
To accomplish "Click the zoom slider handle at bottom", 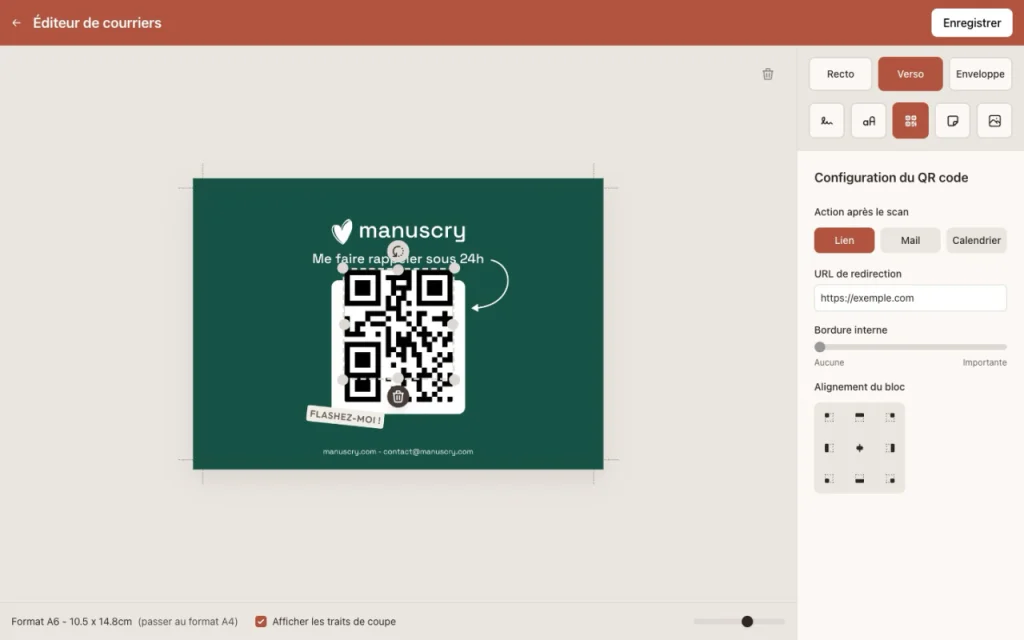I will point(747,621).
